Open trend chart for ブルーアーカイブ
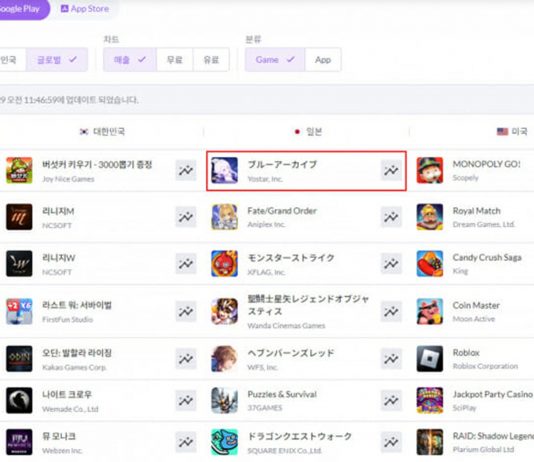The width and height of the screenshot is (534, 462). 391,170
